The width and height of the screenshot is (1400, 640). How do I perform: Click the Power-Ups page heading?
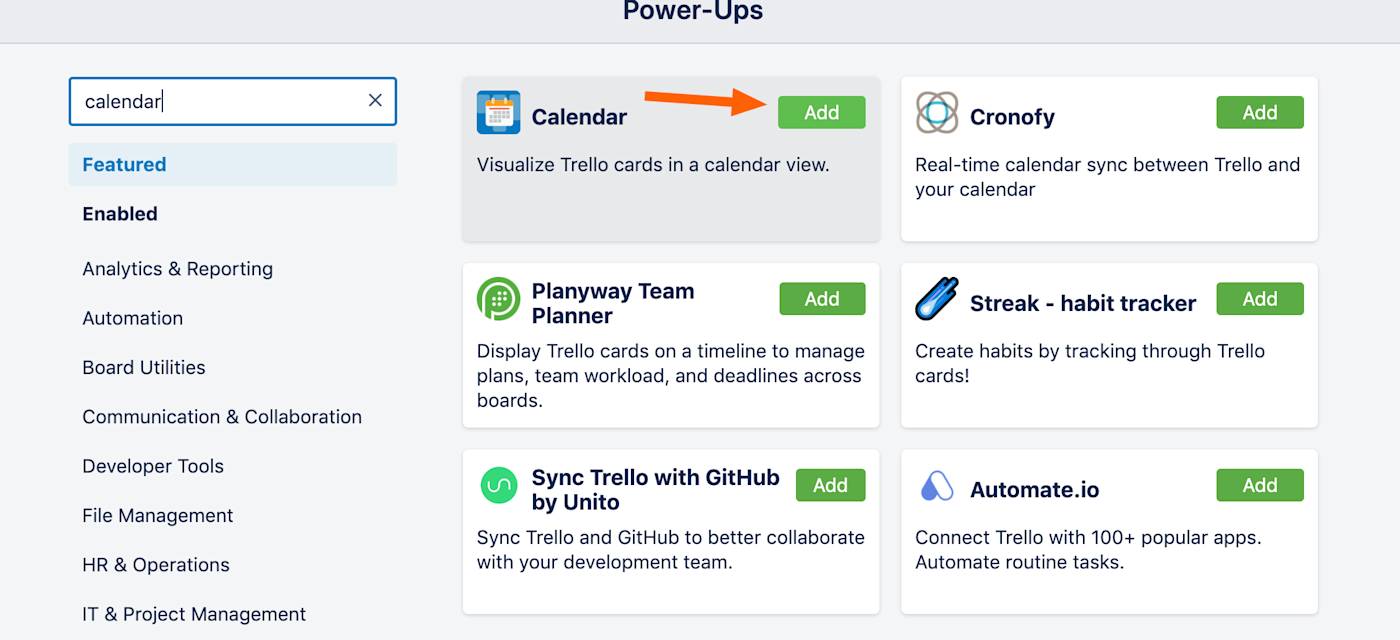(693, 11)
